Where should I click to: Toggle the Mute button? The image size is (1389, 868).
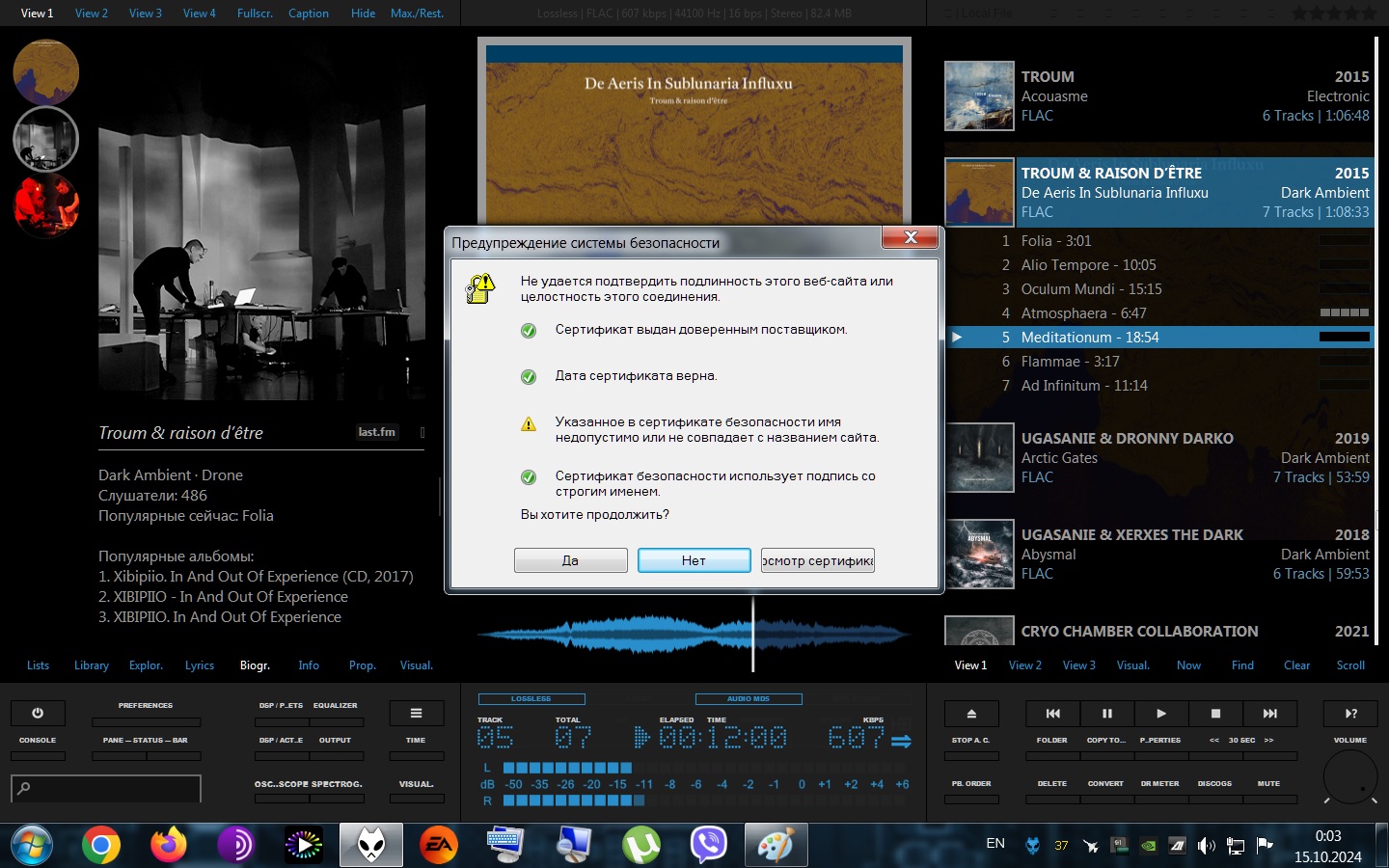(1268, 798)
